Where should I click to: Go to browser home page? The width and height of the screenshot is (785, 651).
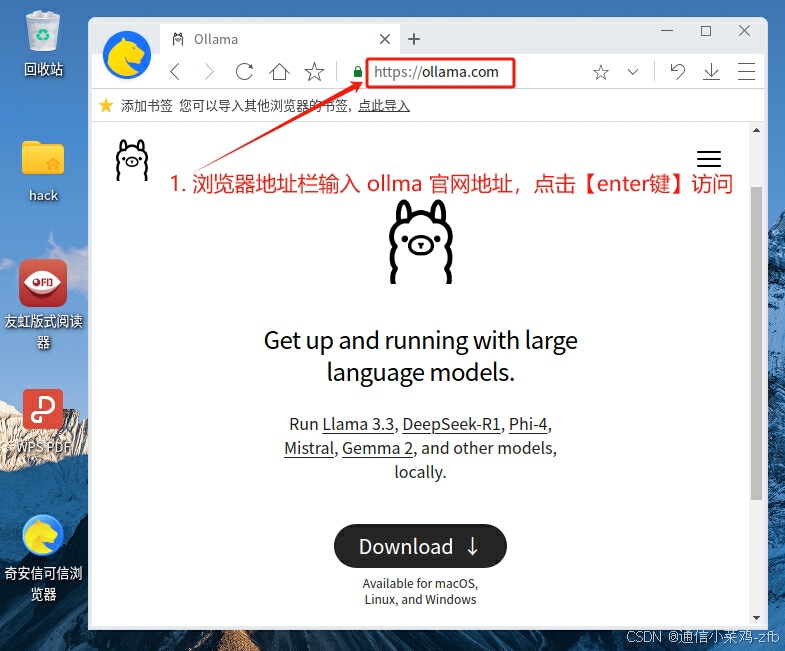pyautogui.click(x=279, y=72)
